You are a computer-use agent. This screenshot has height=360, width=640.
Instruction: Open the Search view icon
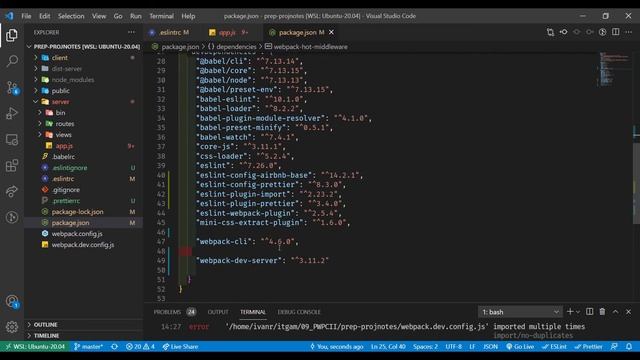tap(12, 61)
